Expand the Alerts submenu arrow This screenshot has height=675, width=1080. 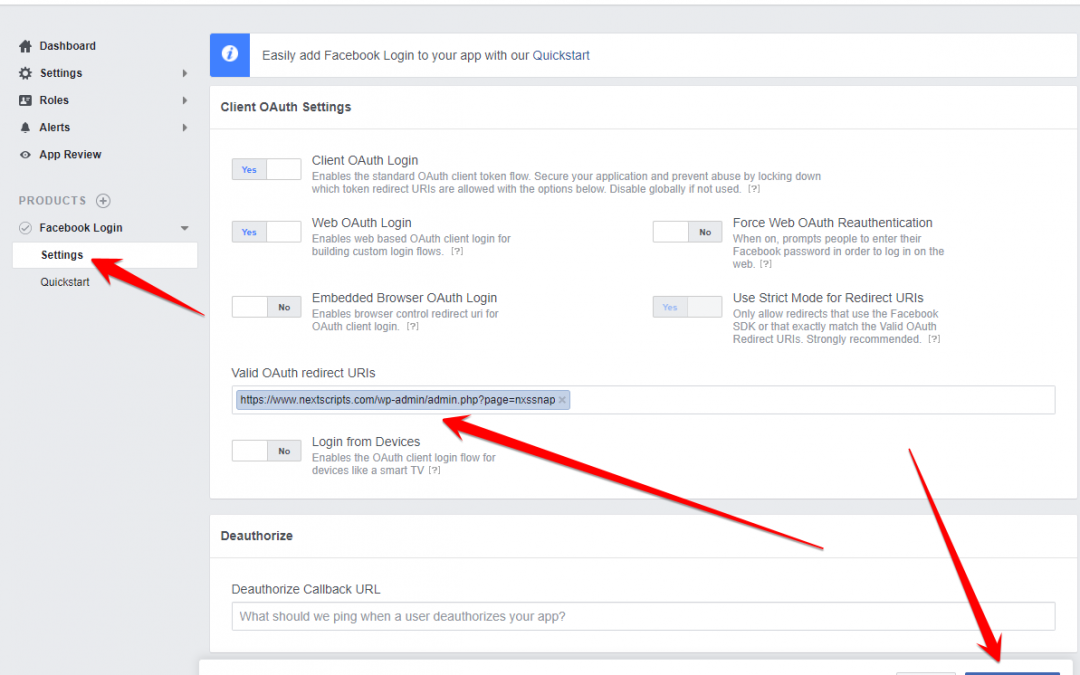pyautogui.click(x=185, y=127)
